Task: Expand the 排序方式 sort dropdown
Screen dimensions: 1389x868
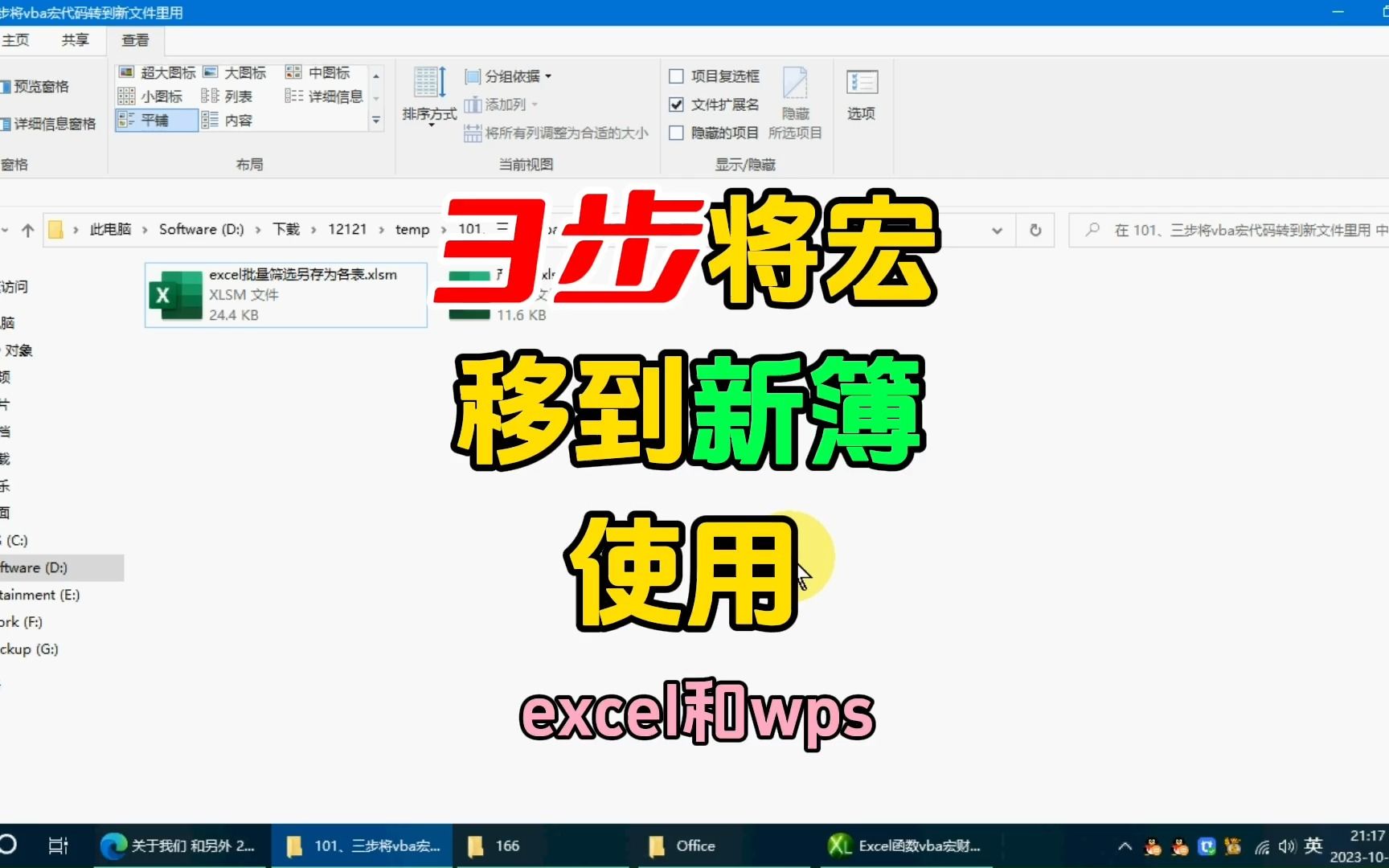Action: 428,96
